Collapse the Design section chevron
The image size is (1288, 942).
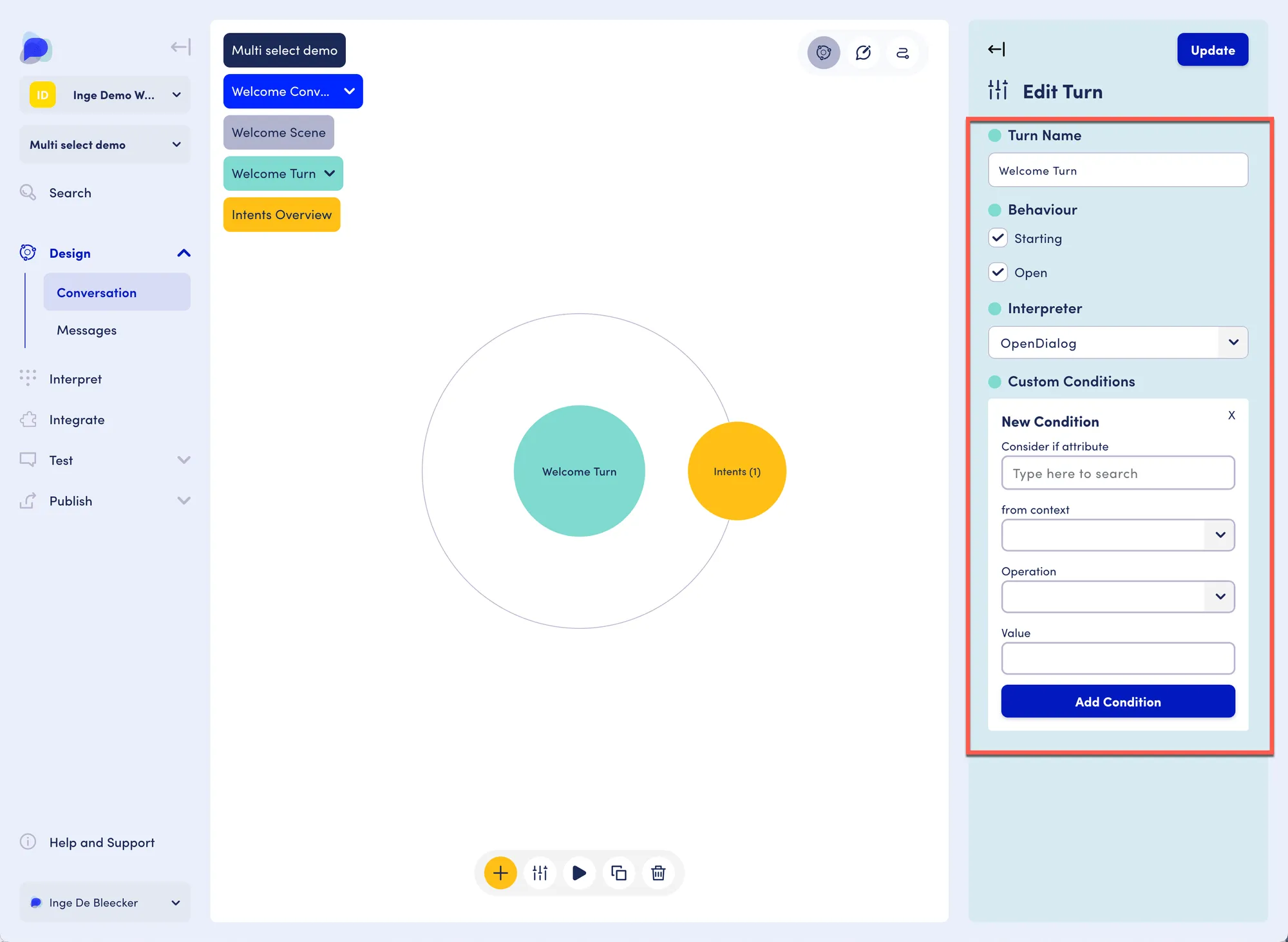coord(184,253)
